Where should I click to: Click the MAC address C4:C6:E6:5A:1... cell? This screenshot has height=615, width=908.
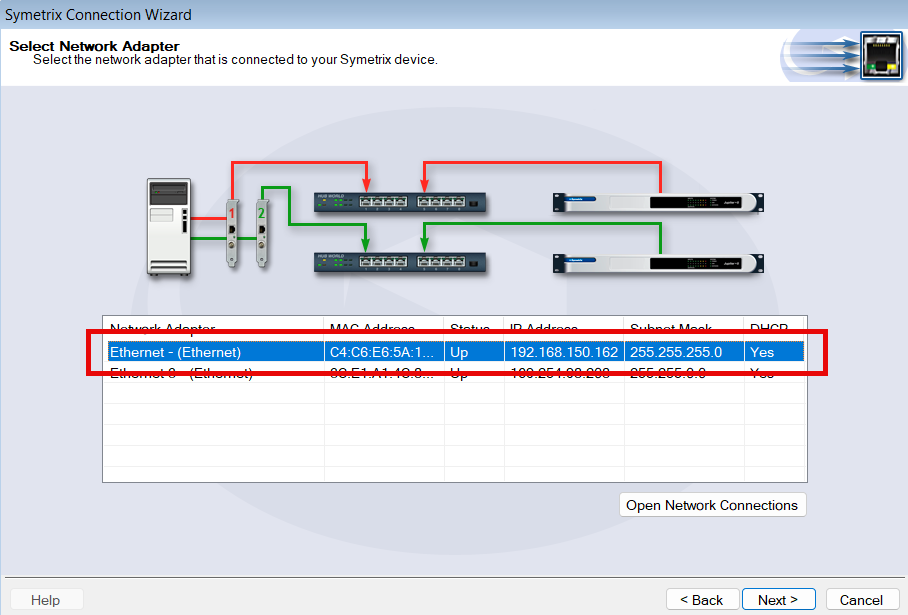382,352
